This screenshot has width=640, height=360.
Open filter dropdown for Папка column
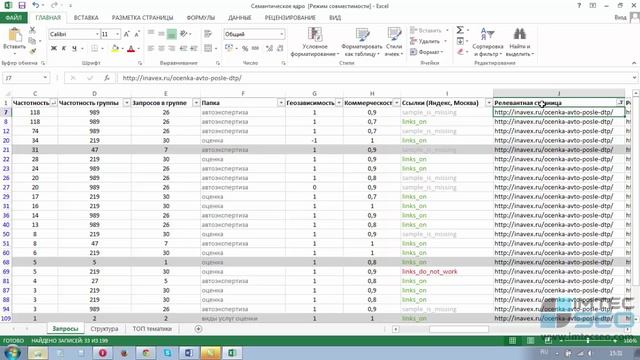[x=281, y=103]
